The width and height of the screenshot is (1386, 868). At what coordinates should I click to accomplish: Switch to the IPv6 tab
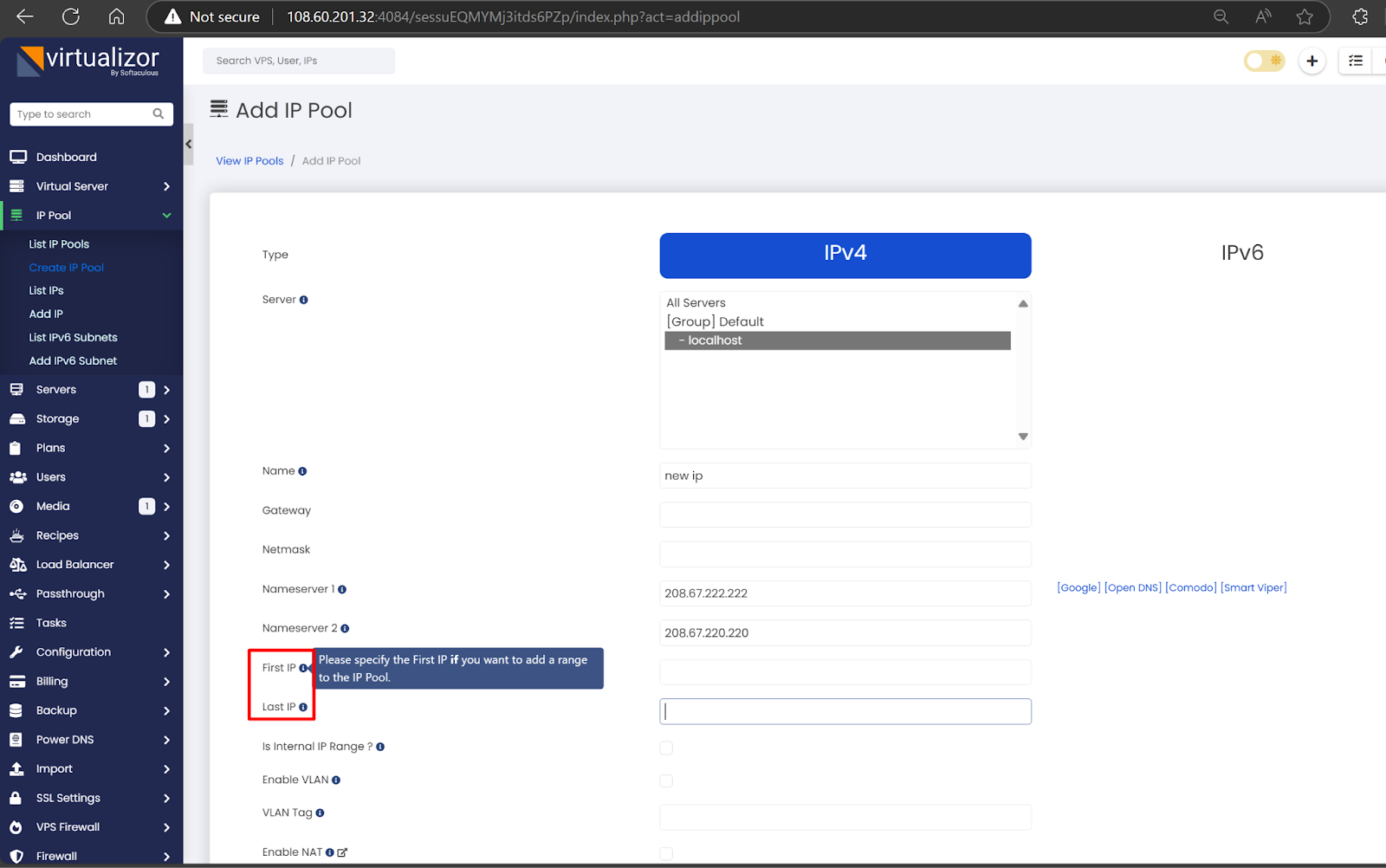coord(1242,253)
